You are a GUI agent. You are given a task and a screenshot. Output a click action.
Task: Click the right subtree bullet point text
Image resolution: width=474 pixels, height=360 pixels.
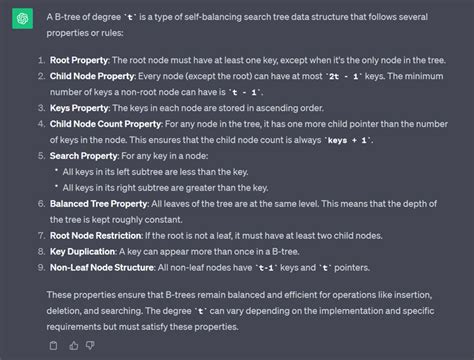pyautogui.click(x=165, y=188)
